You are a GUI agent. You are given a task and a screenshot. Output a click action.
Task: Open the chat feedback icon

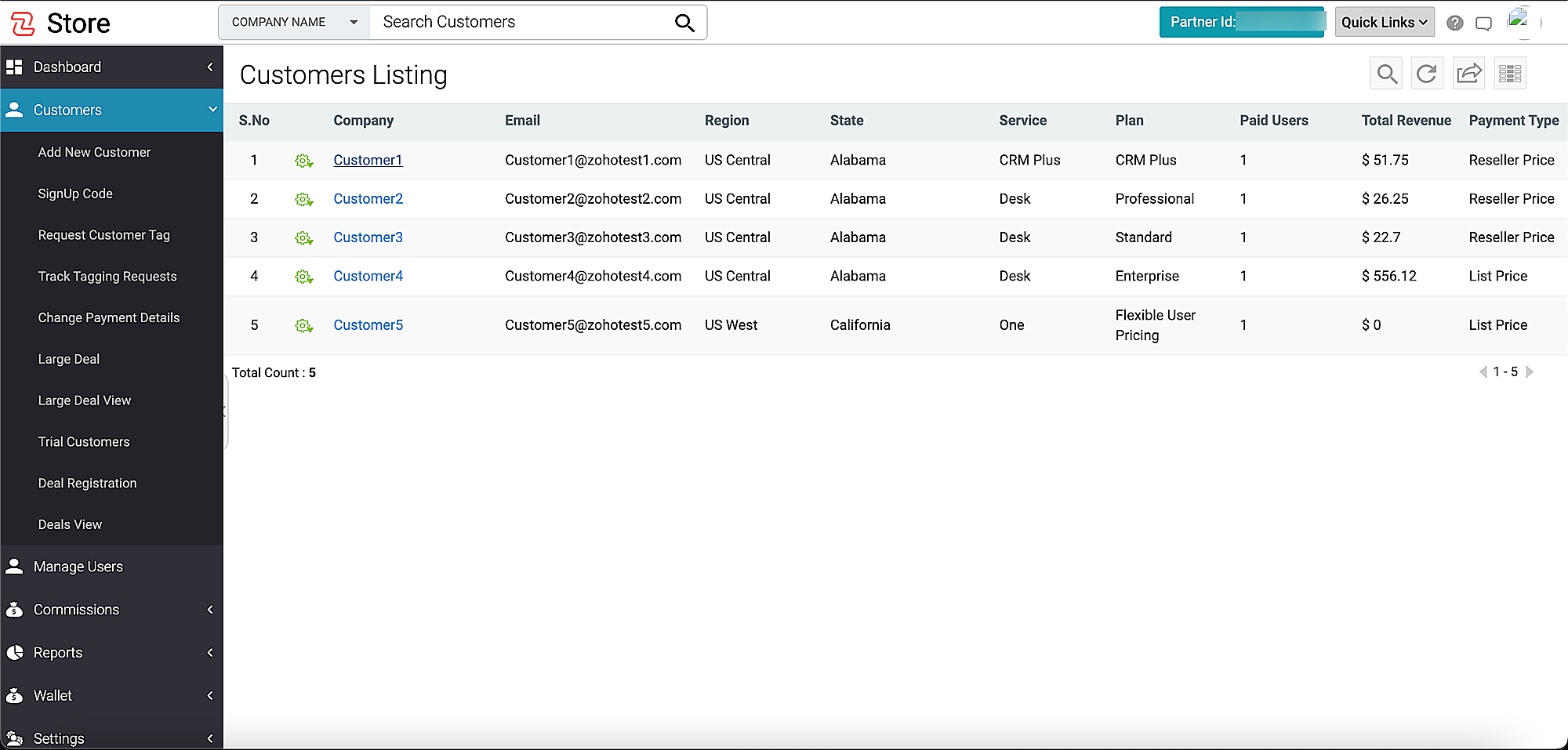pyautogui.click(x=1483, y=24)
